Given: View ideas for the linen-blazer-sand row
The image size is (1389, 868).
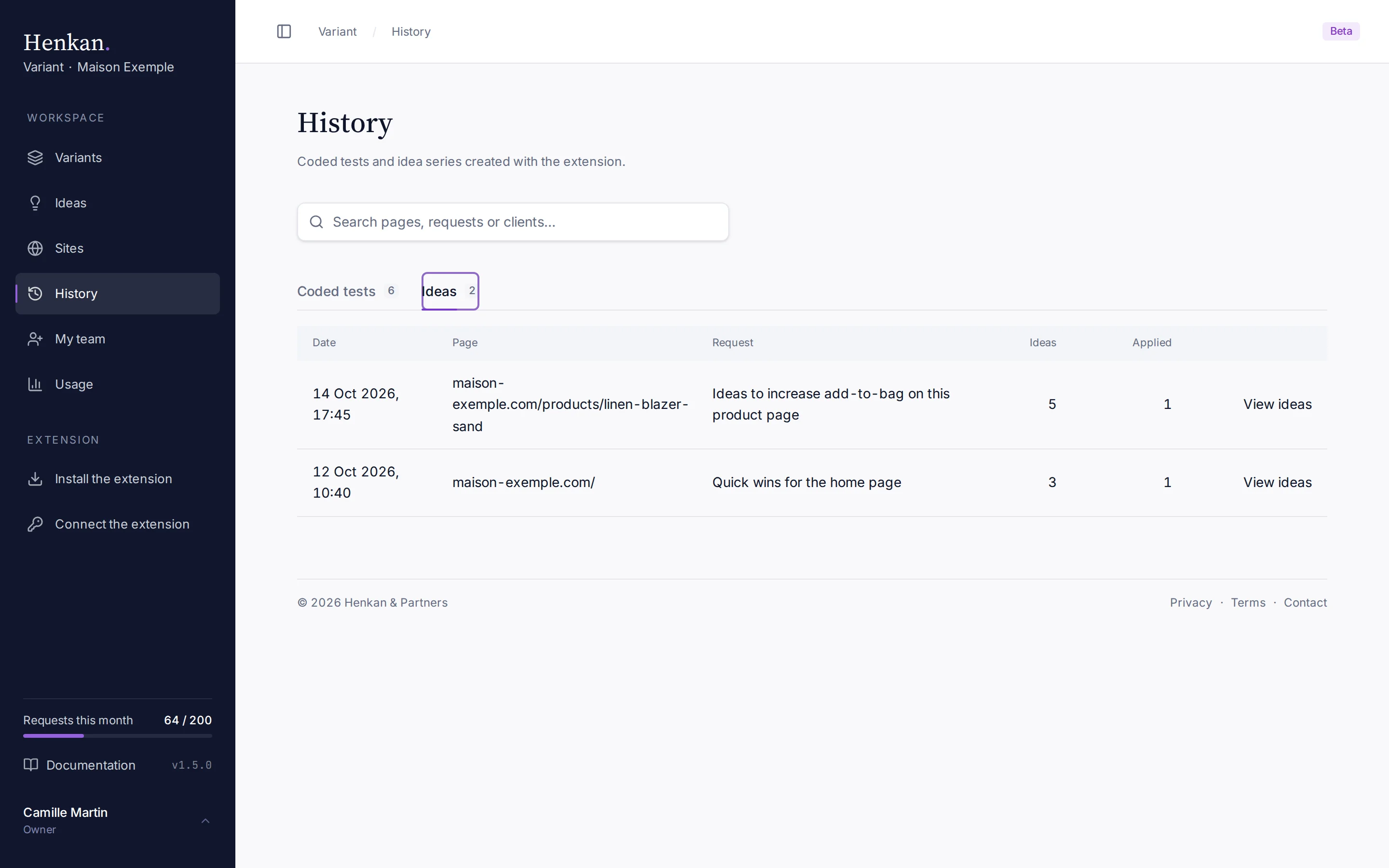Looking at the screenshot, I should 1277,404.
